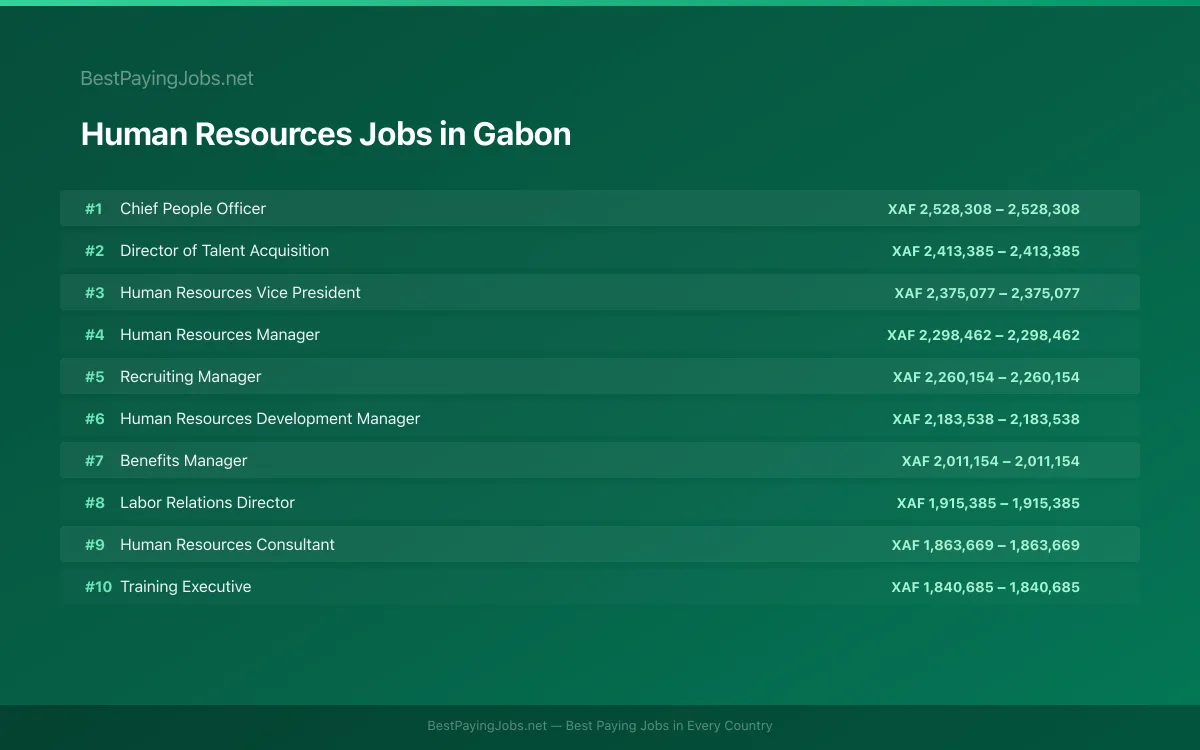Click the #8 rank number
Screen dimensions: 1200x750
tap(94, 502)
